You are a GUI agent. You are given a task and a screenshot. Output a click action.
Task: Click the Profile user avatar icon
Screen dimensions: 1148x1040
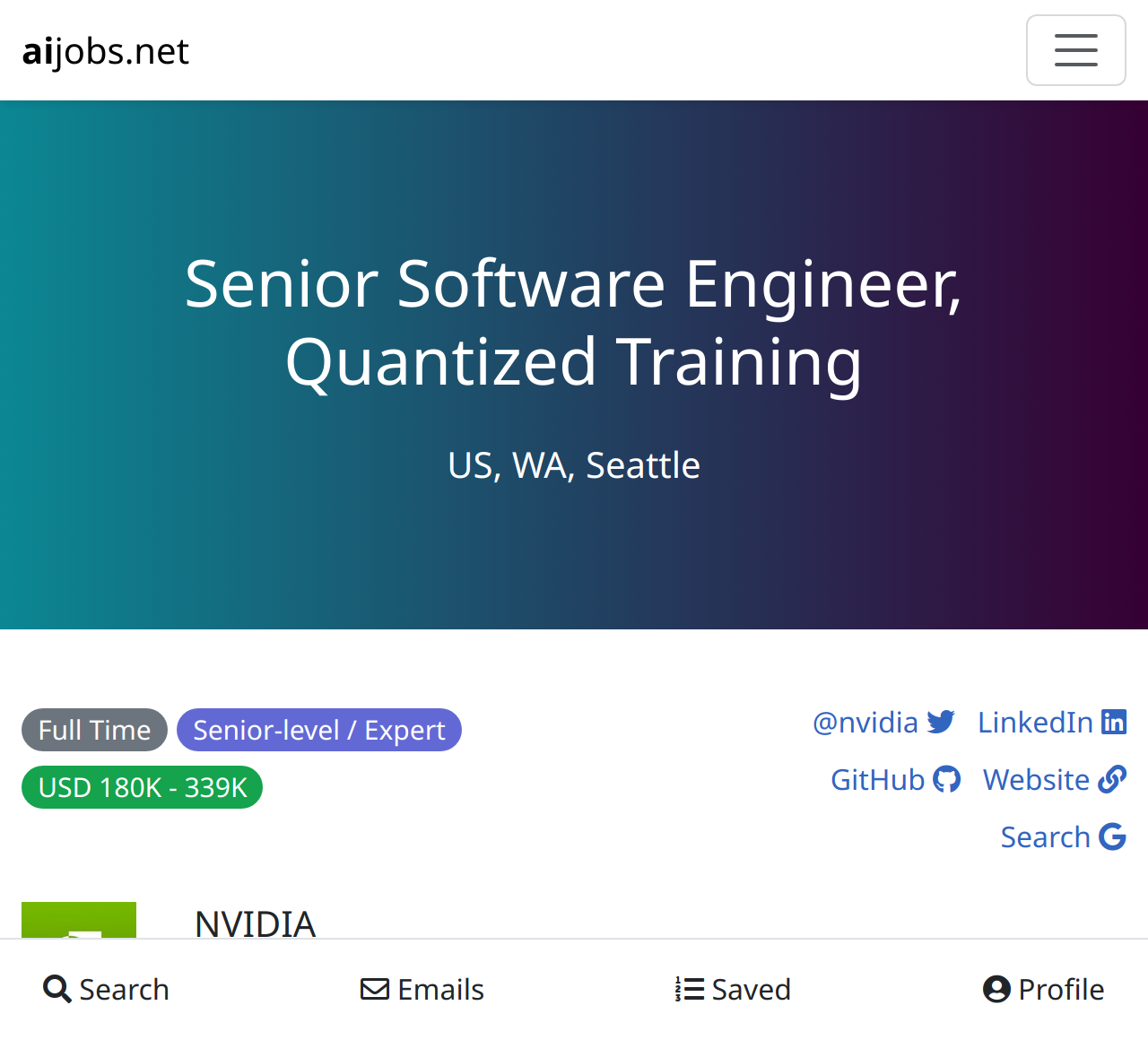[996, 989]
